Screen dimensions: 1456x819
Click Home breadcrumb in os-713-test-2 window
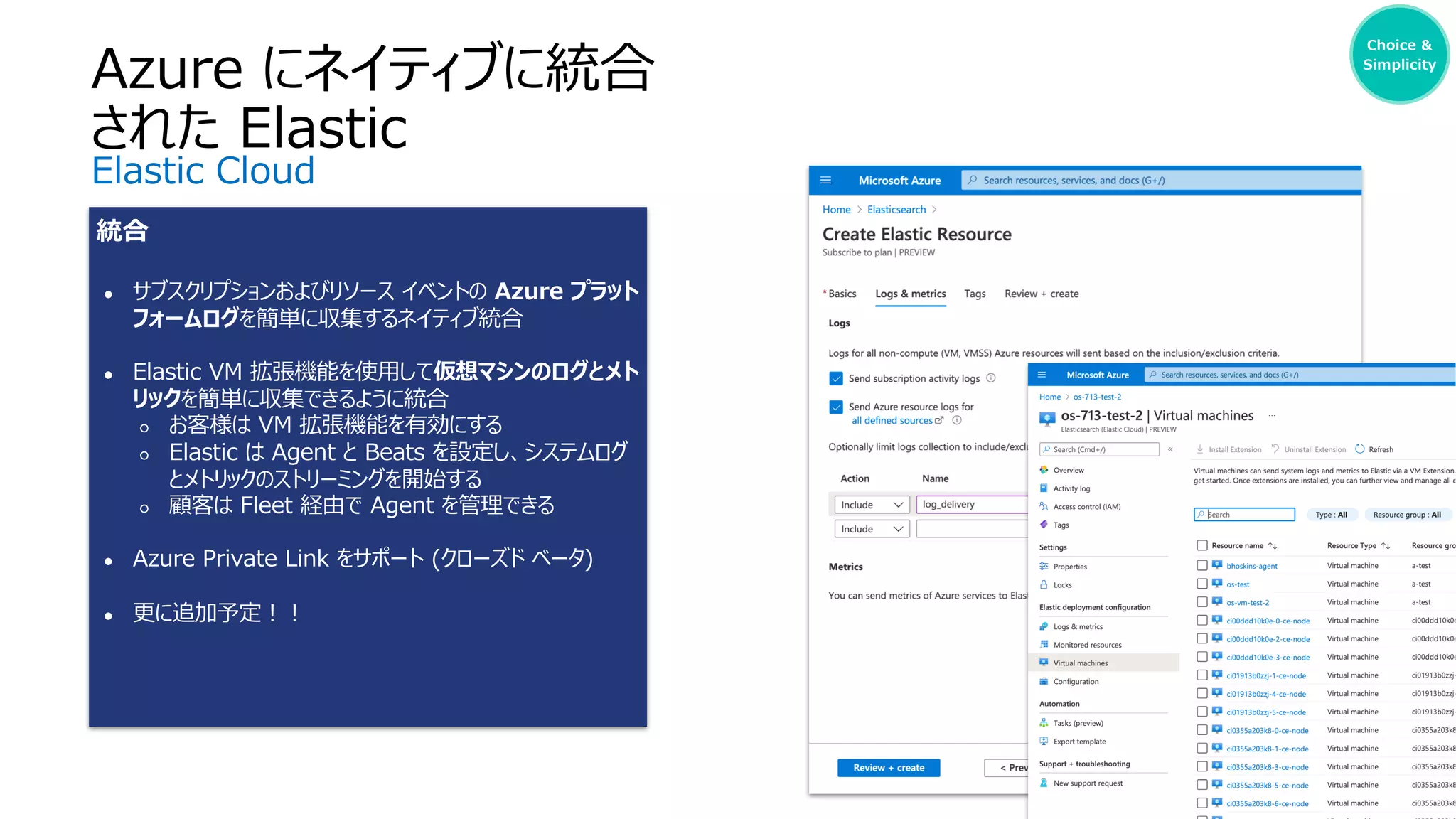1050,397
